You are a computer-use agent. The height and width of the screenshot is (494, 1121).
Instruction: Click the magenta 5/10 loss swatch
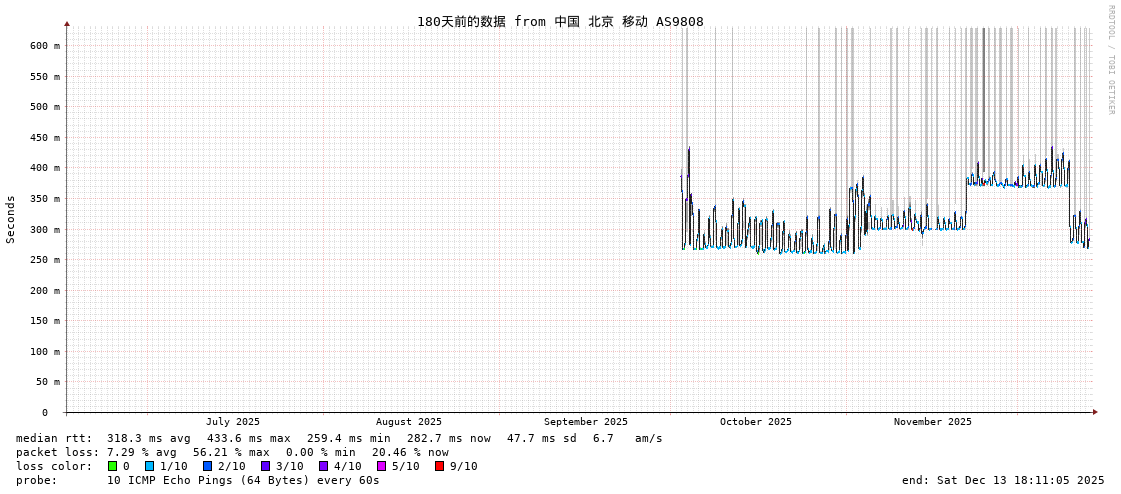coord(381,466)
